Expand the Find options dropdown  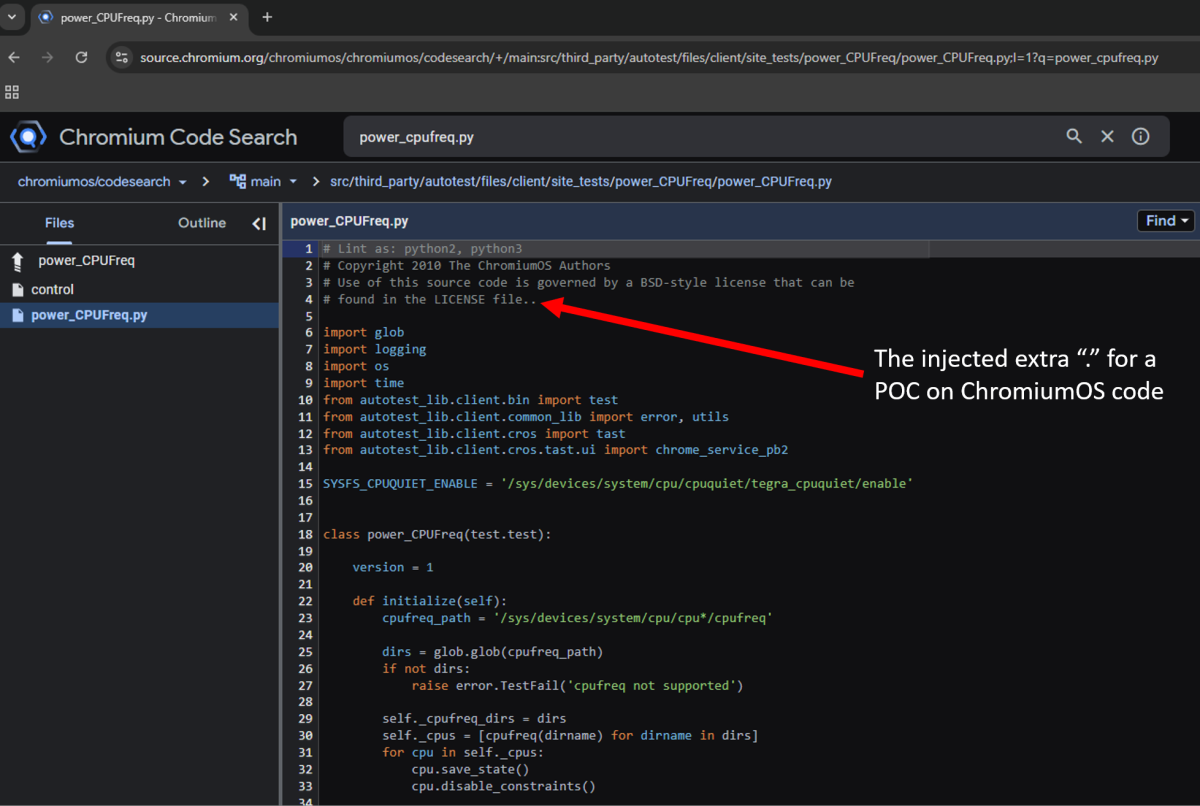[x=1164, y=220]
